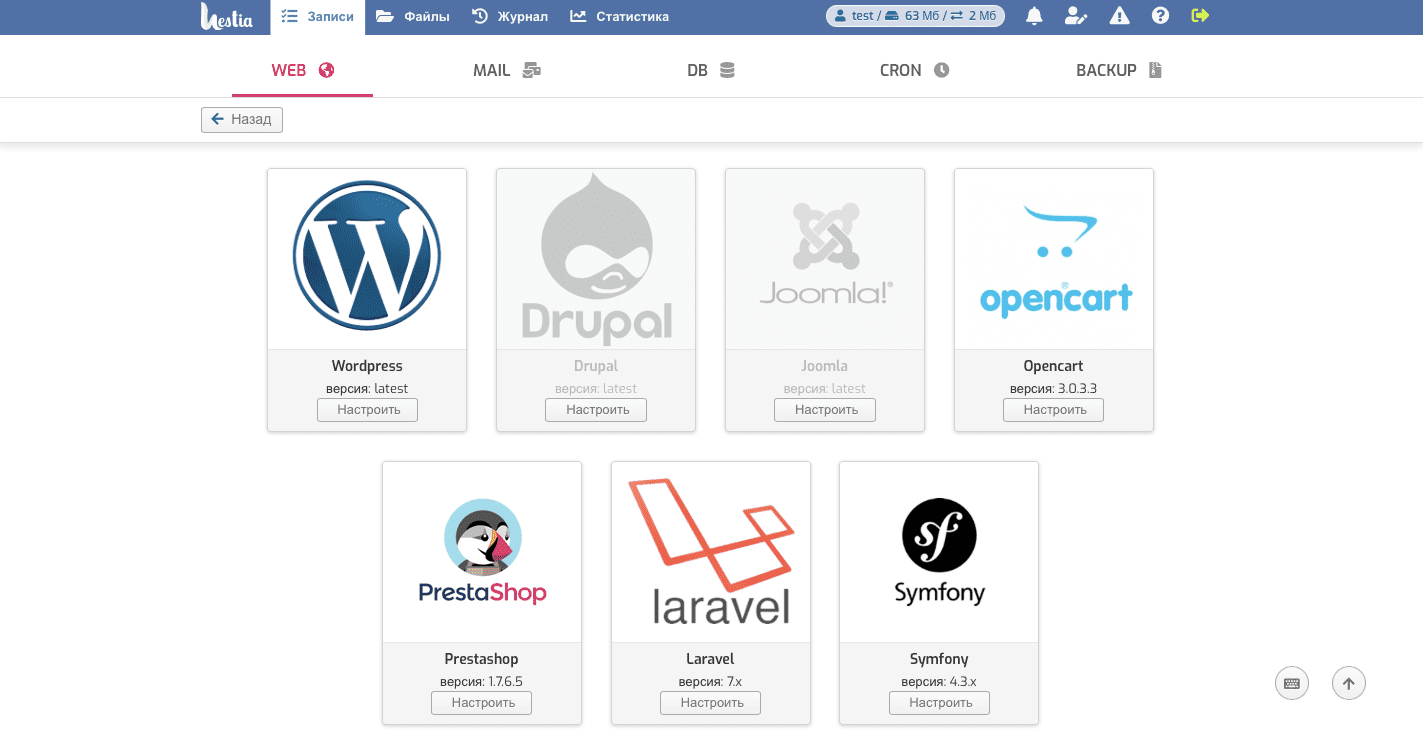Open the Журнал menu item
This screenshot has width=1423, height=731.
510,17
